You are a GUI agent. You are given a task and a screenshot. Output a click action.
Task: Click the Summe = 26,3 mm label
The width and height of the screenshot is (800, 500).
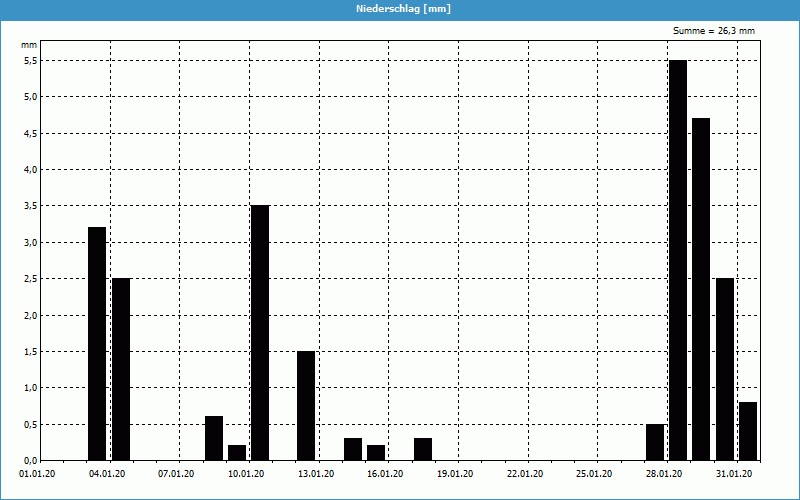point(713,31)
